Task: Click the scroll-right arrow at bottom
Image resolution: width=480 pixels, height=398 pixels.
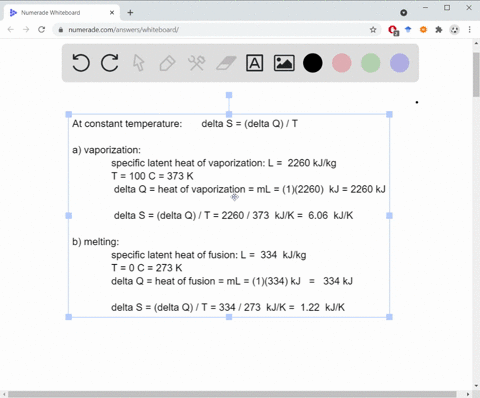Action: [x=468, y=394]
